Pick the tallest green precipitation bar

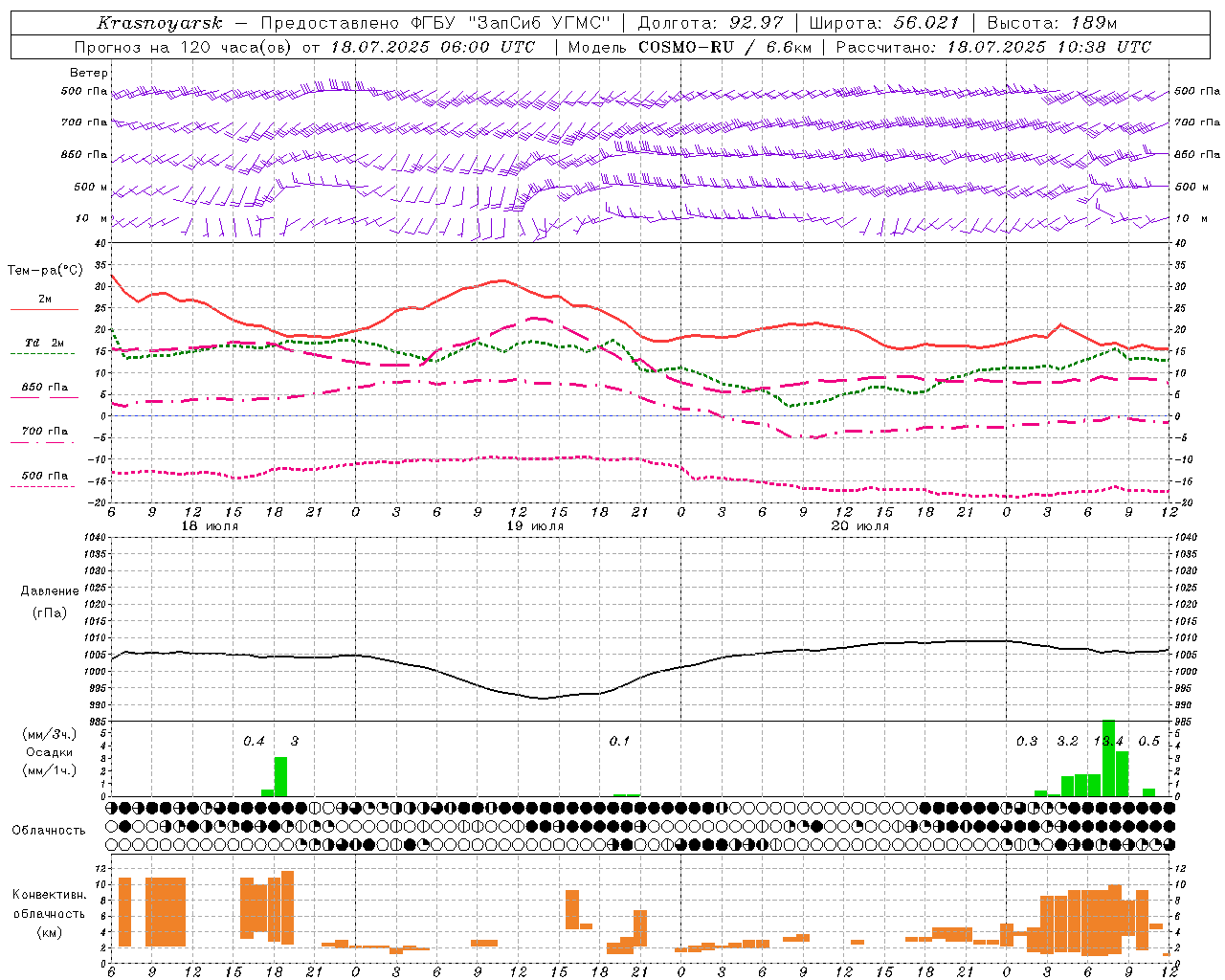[x=1109, y=758]
